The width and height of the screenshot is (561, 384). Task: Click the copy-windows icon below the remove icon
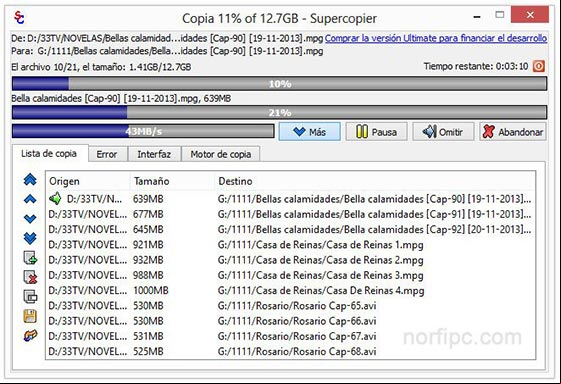30,296
